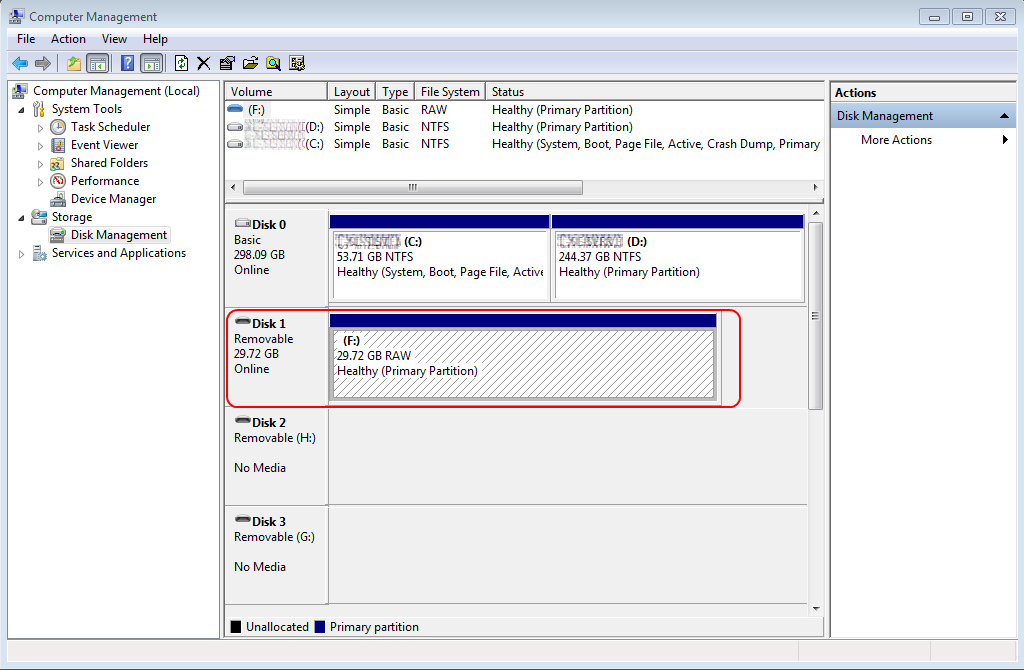Click the Properties toolbar icon
The width and height of the screenshot is (1024, 670).
(227, 63)
